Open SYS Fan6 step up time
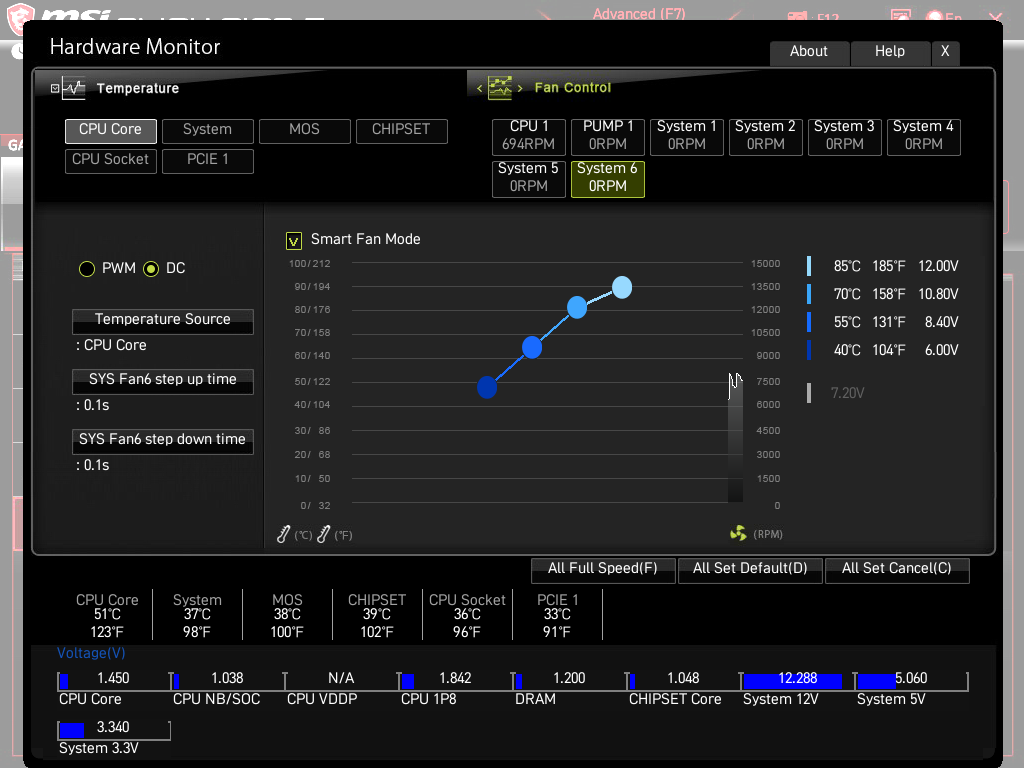 coord(163,381)
